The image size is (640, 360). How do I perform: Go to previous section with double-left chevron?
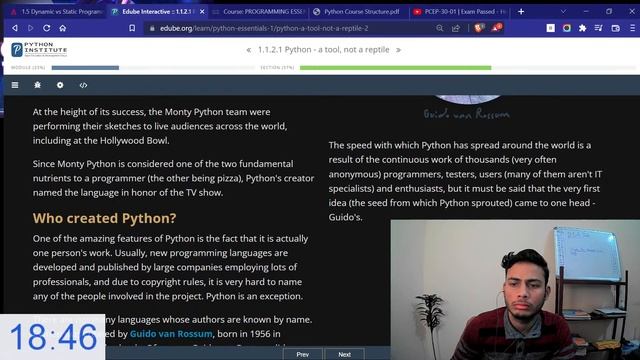[249, 50]
